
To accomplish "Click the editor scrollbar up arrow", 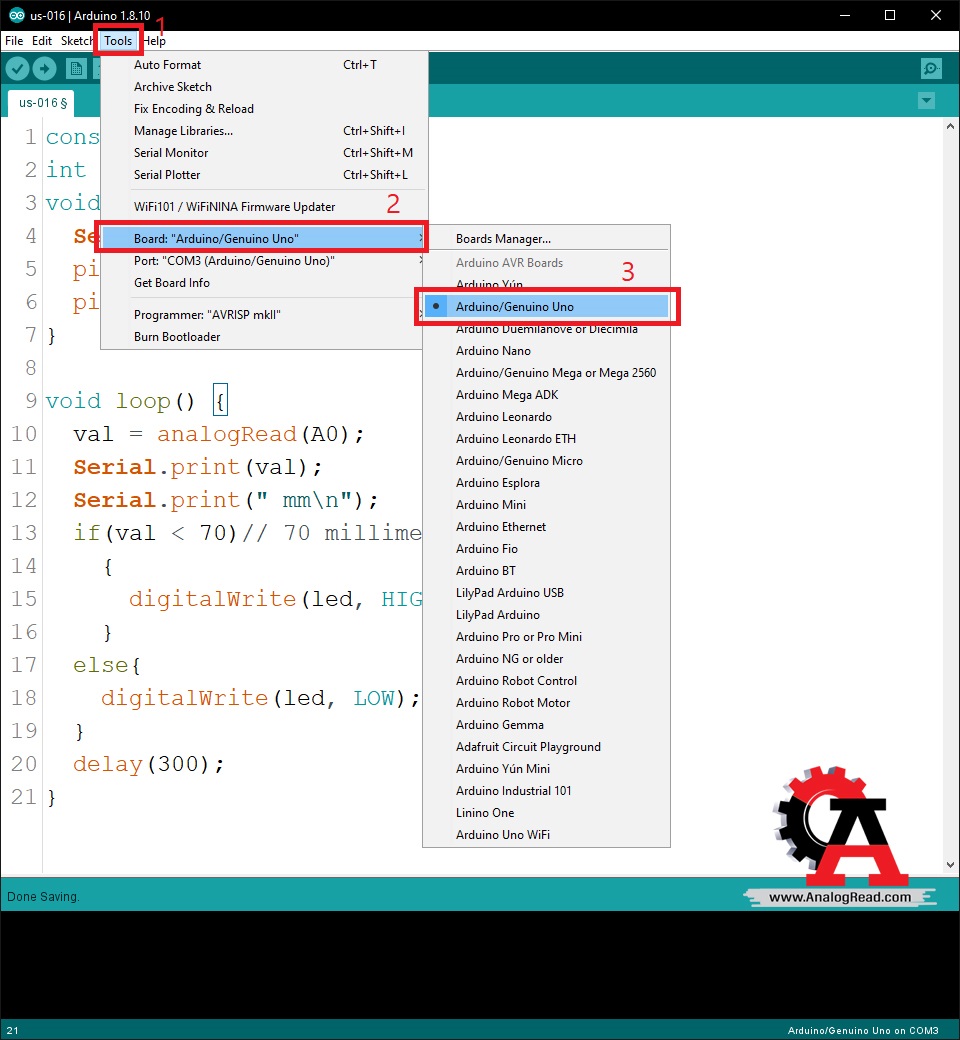I will [x=950, y=126].
